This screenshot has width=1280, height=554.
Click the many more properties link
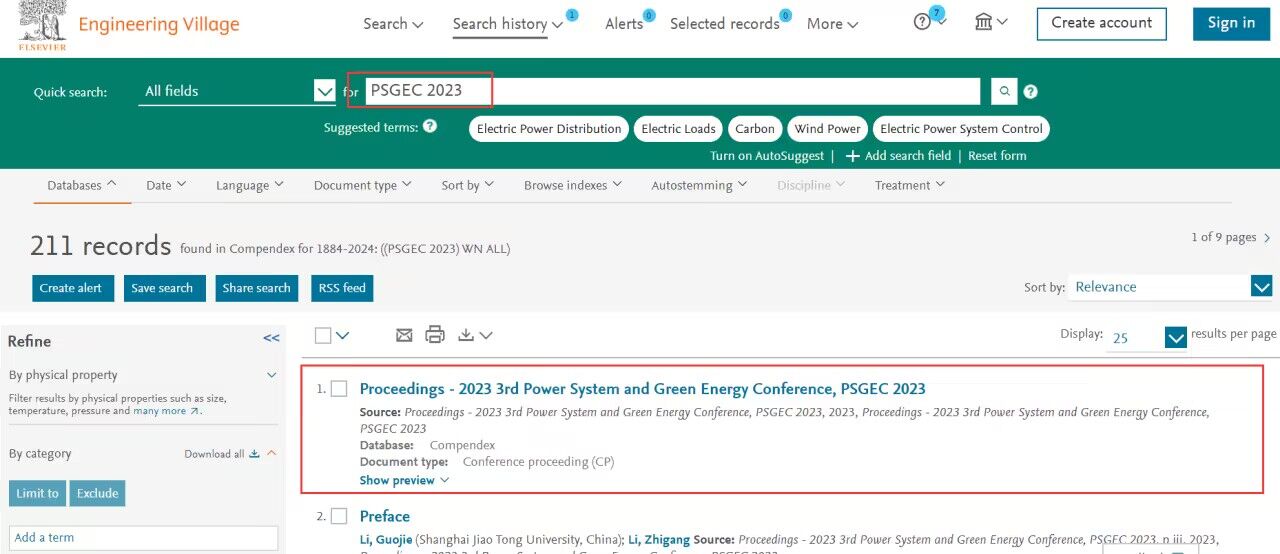point(167,411)
